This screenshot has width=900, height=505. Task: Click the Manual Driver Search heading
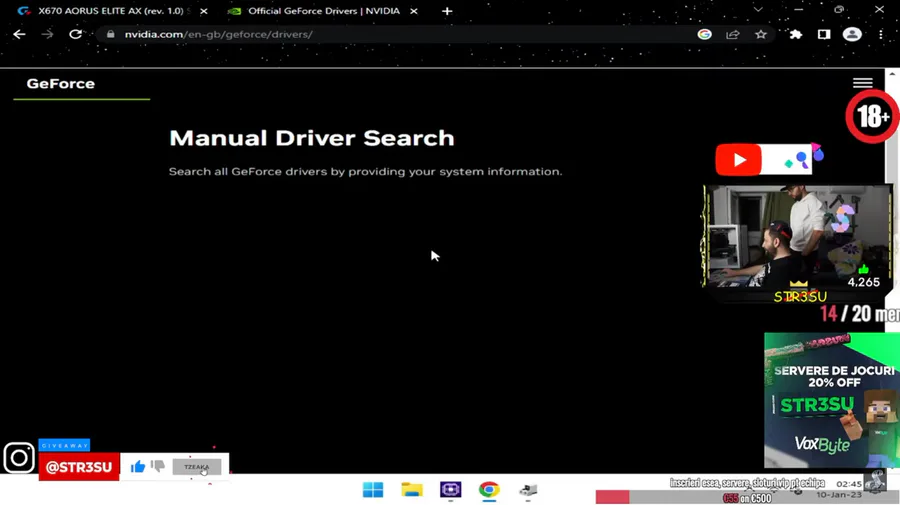(312, 138)
